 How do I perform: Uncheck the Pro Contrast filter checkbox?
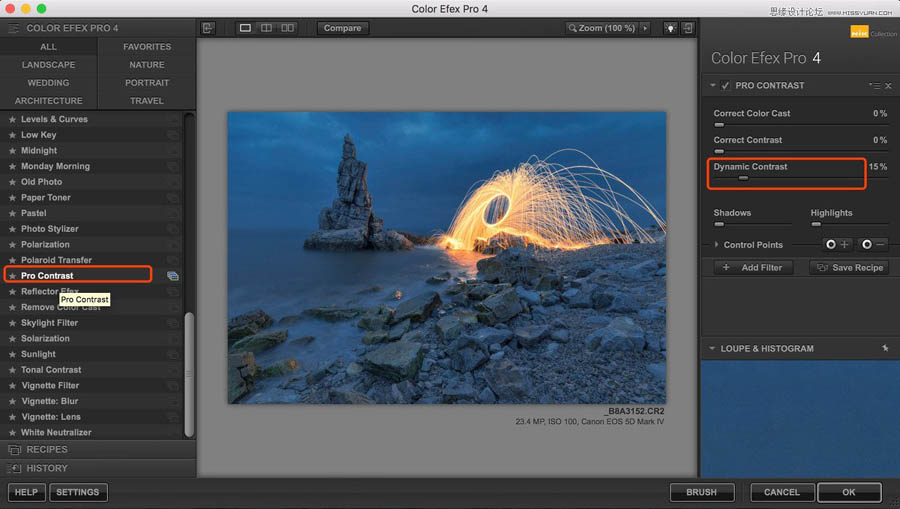coord(725,86)
